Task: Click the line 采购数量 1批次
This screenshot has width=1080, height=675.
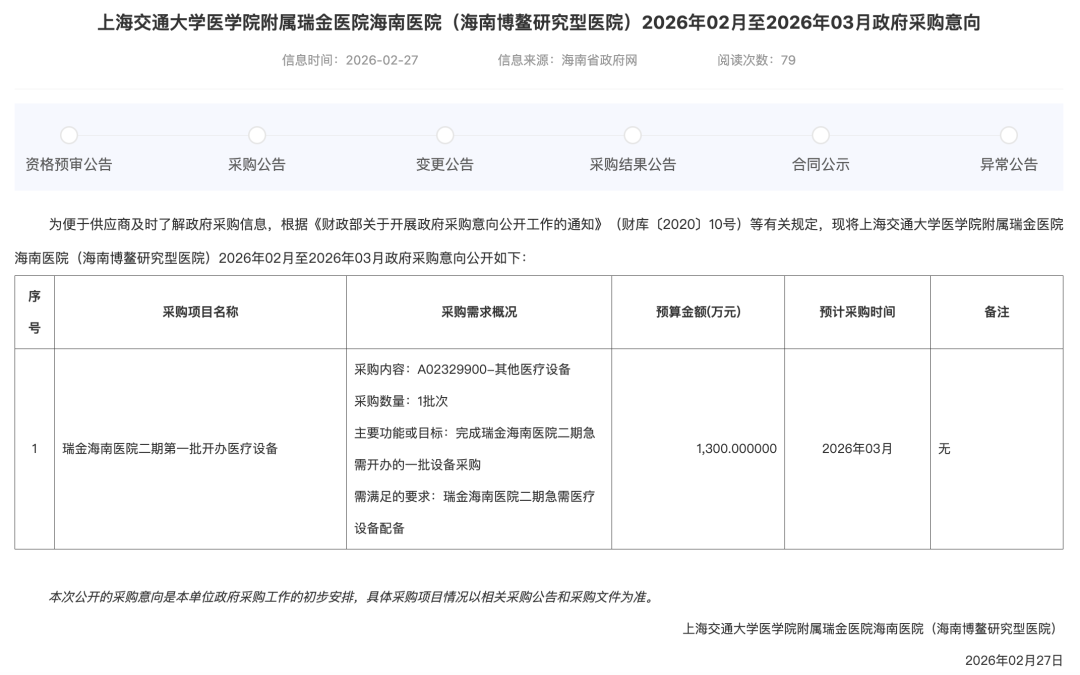Action: point(401,402)
